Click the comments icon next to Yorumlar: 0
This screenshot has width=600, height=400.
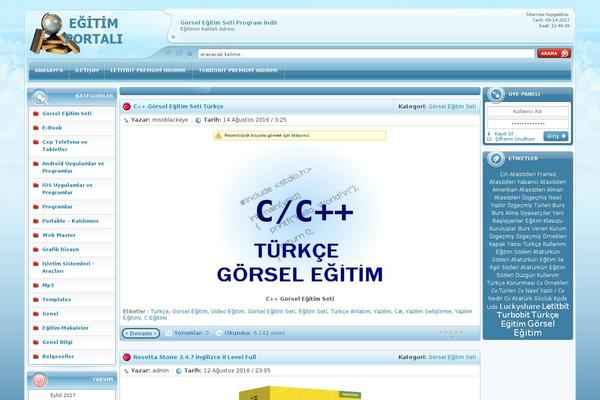pyautogui.click(x=168, y=333)
